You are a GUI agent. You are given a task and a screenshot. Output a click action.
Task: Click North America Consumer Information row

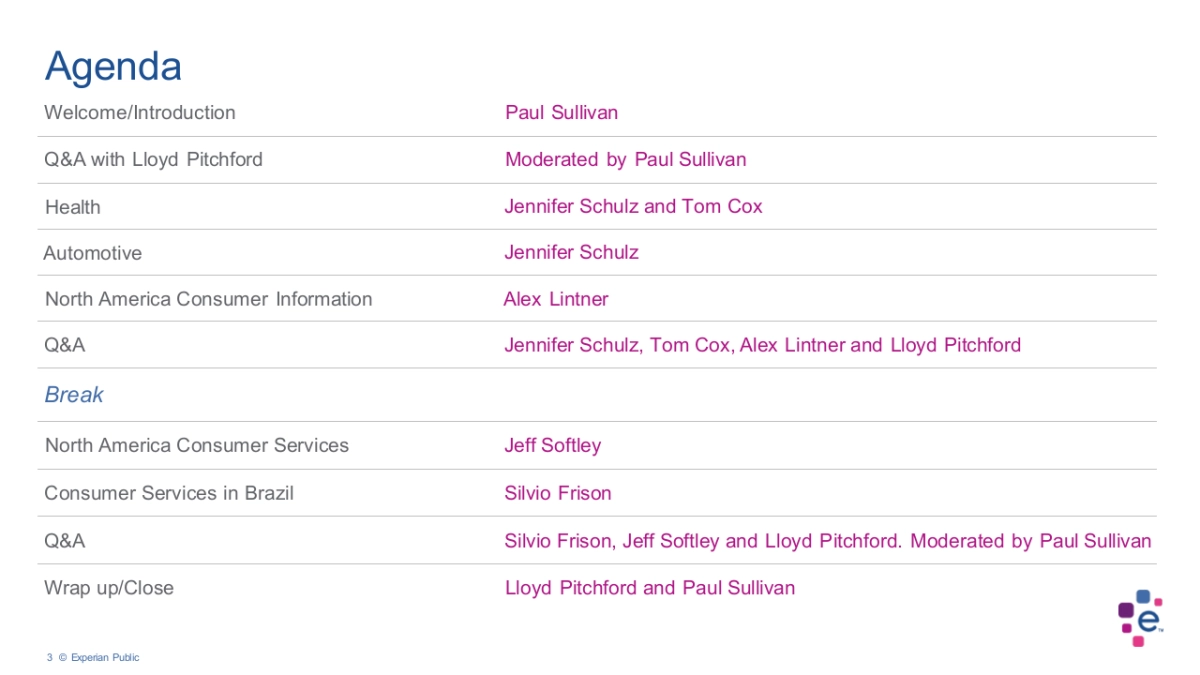(208, 299)
